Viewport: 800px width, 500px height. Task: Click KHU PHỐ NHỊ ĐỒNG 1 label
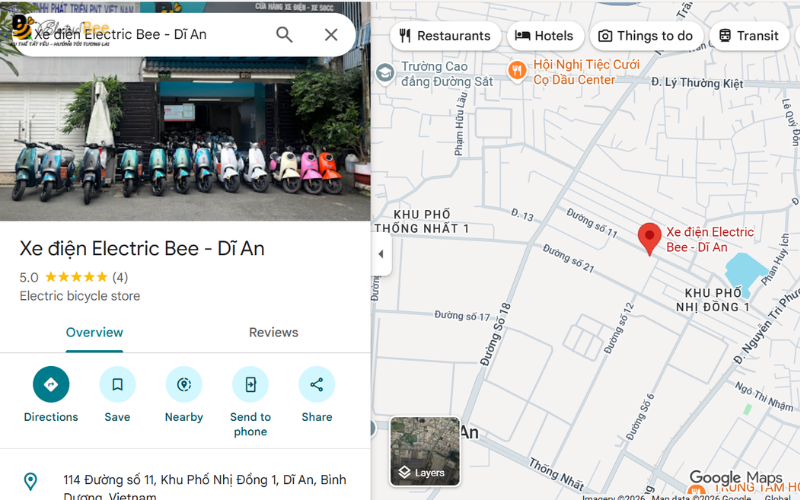click(x=713, y=300)
